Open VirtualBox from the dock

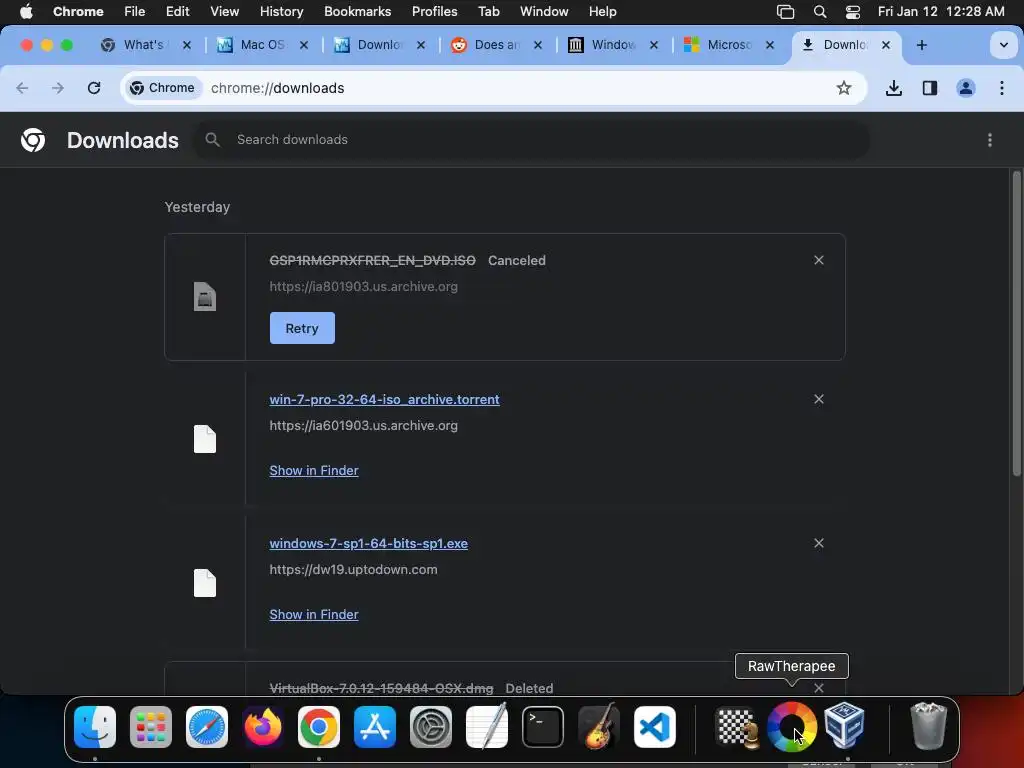[x=845, y=726]
